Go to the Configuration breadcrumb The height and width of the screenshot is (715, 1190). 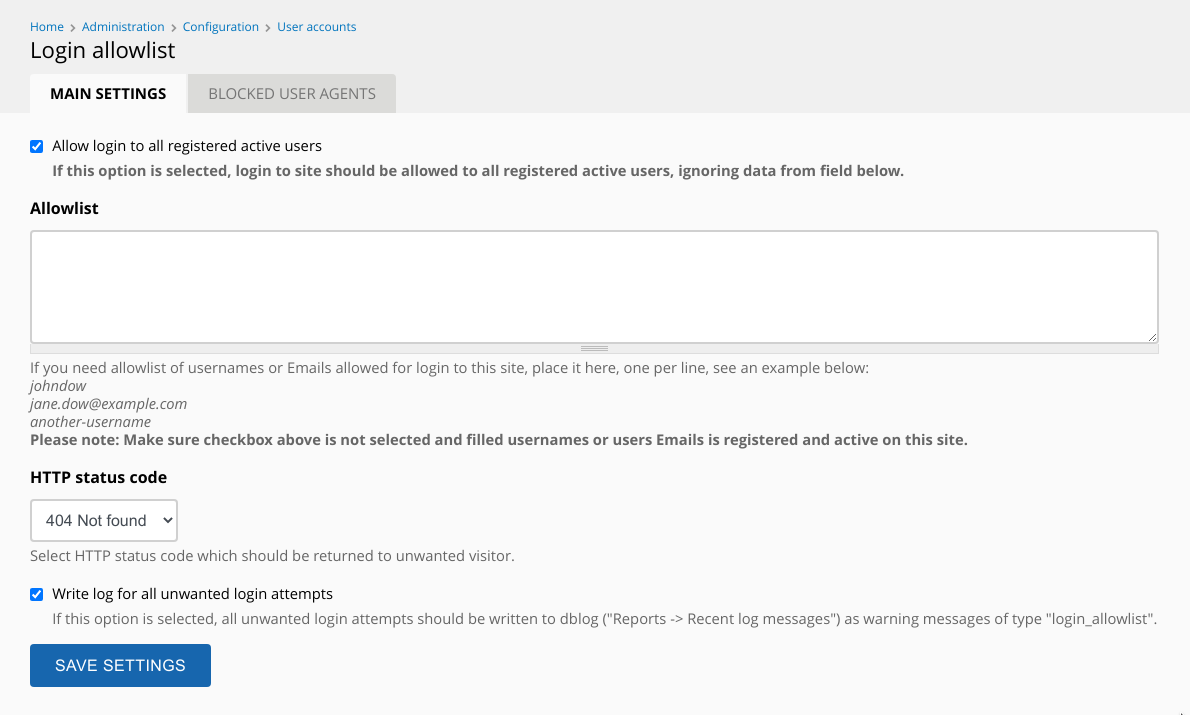(x=220, y=27)
